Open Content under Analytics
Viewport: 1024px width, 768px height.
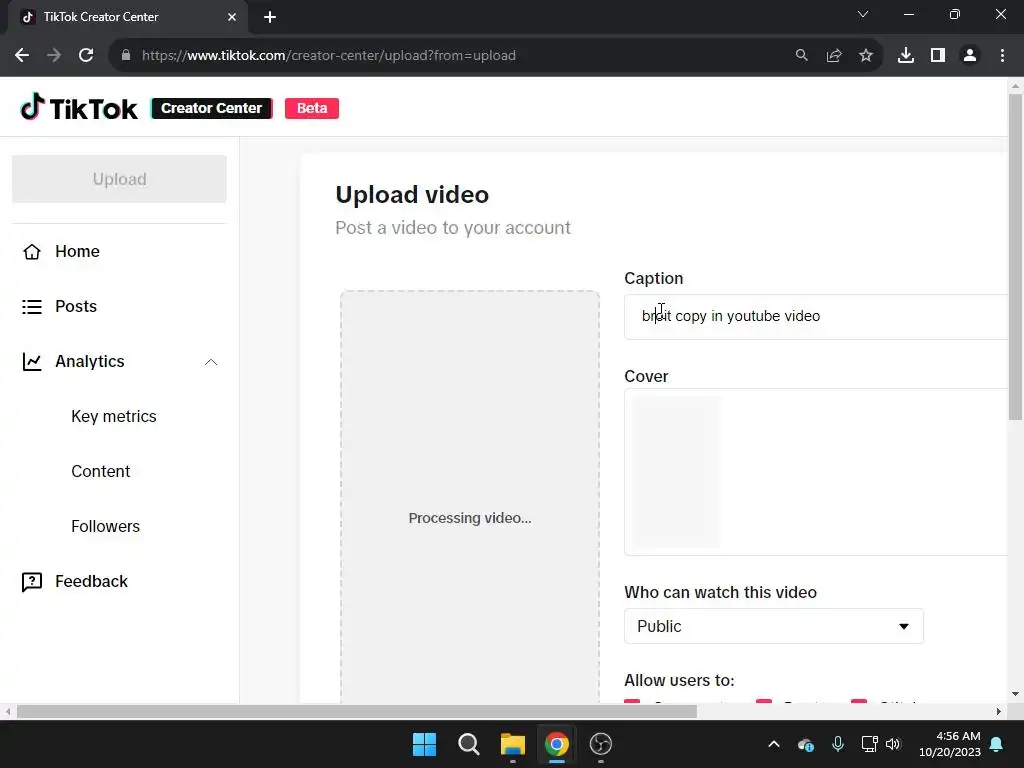(101, 471)
